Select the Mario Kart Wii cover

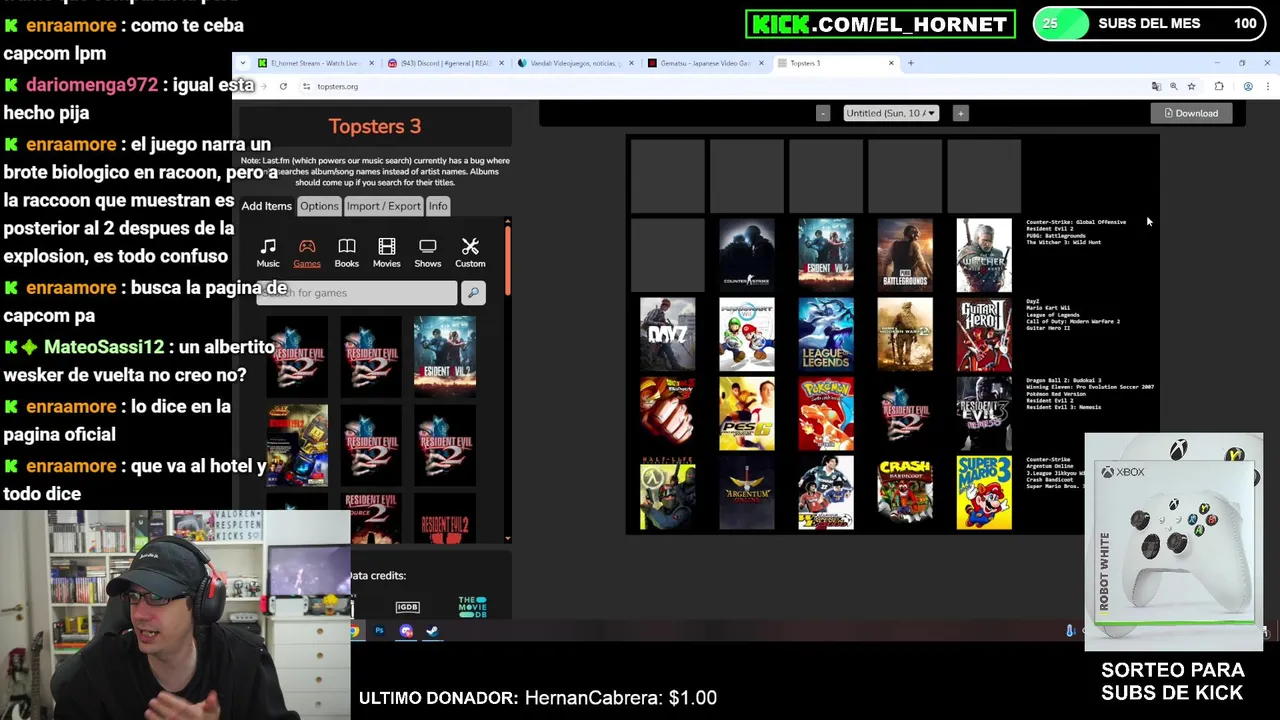(x=747, y=334)
